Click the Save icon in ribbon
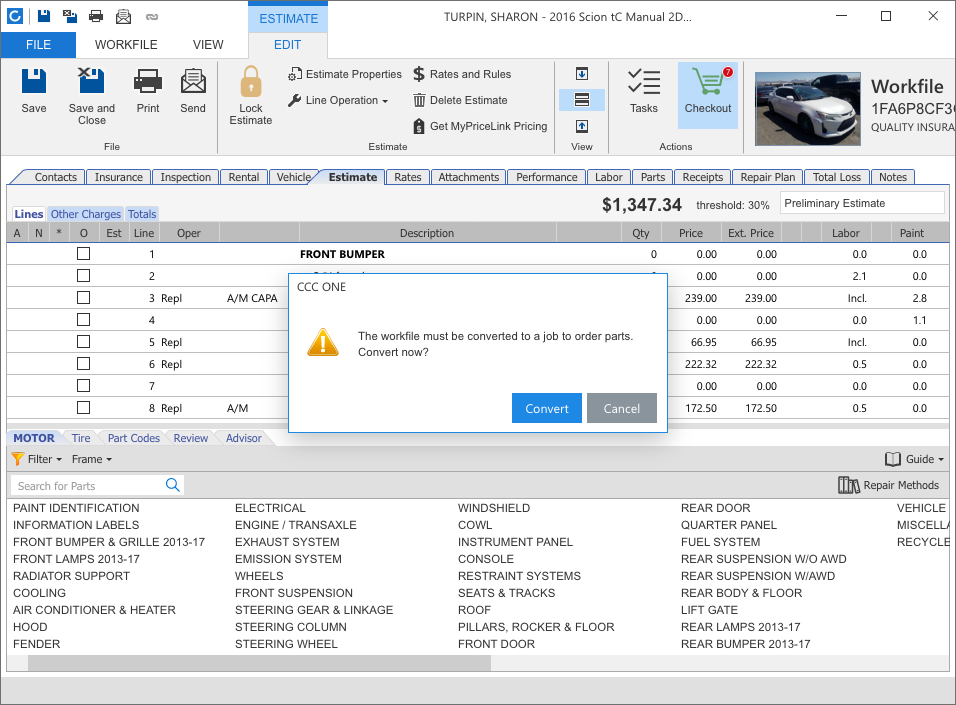 [34, 81]
